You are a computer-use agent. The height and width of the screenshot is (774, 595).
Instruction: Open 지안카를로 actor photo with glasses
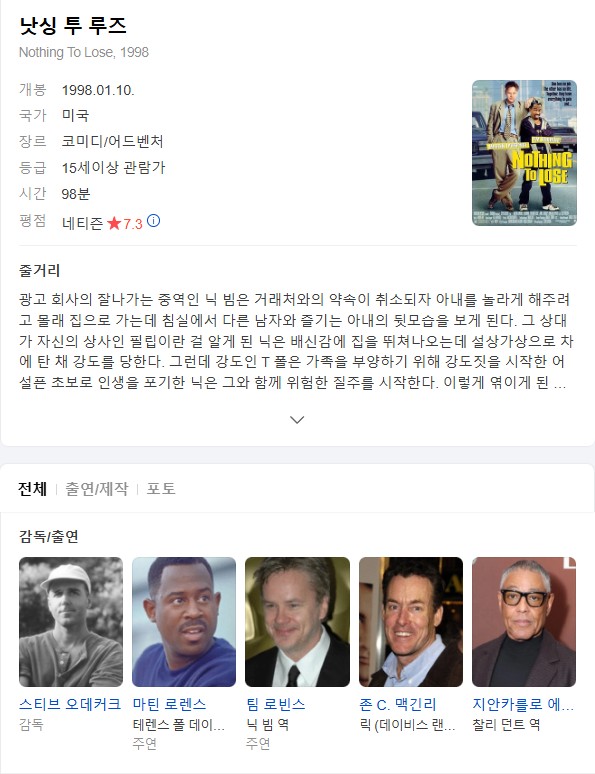point(524,622)
